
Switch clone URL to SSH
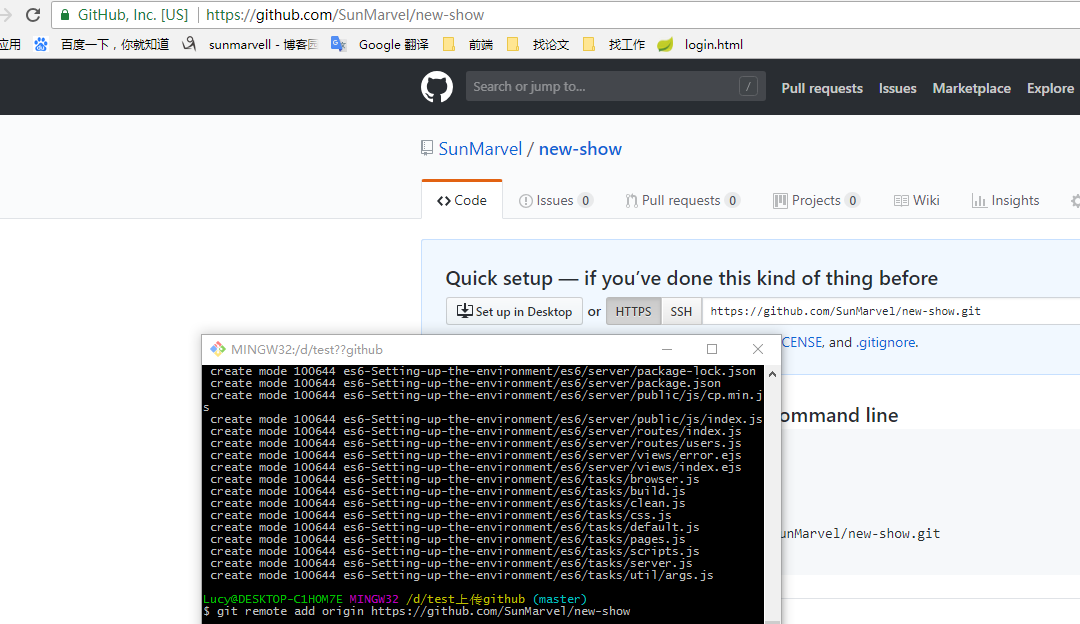coord(681,311)
